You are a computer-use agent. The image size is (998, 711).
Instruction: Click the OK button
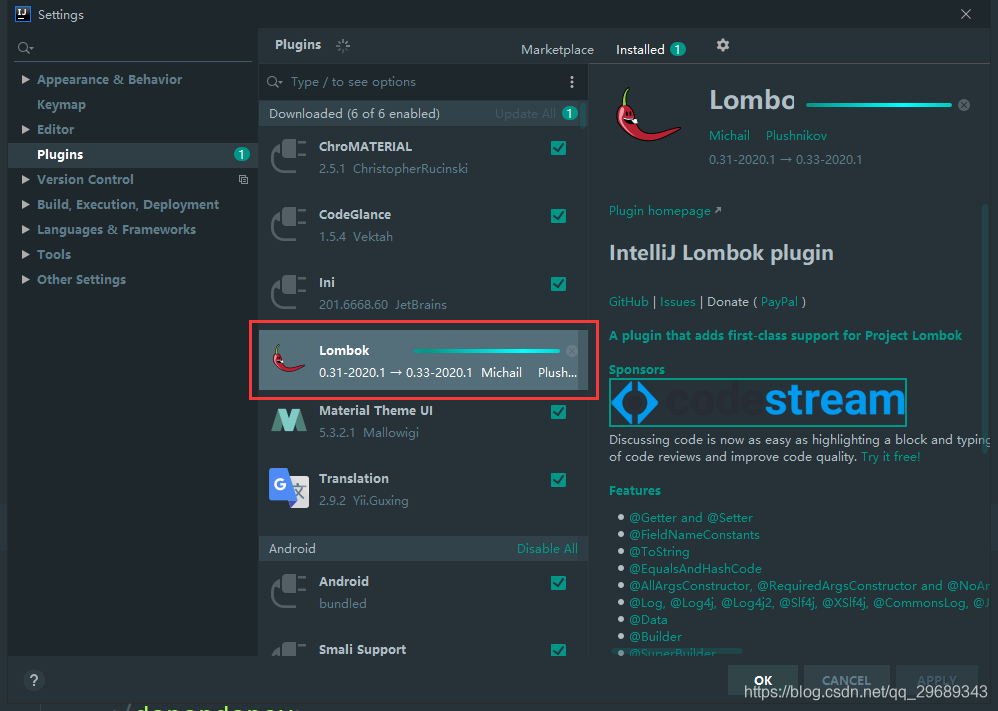[x=763, y=680]
